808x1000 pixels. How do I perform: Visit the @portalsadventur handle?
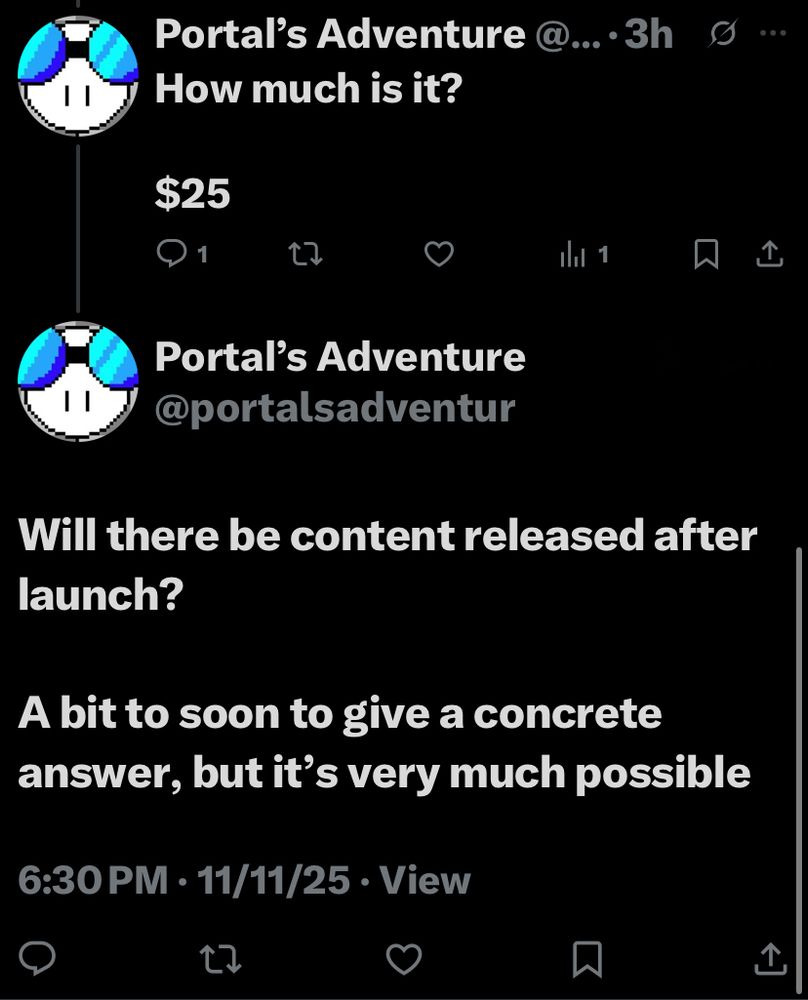click(335, 409)
